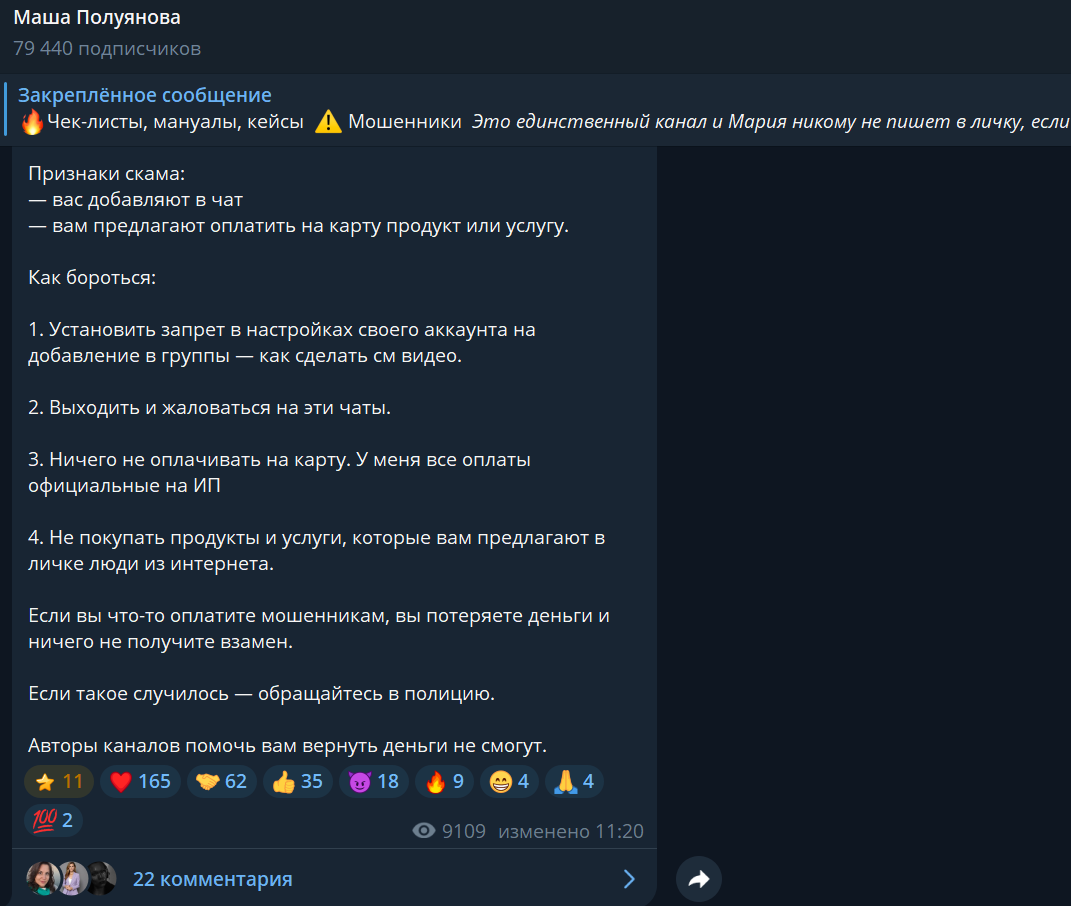Image resolution: width=1071 pixels, height=906 pixels.
Task: Toggle the handshake reaction with 62
Action: [x=221, y=781]
